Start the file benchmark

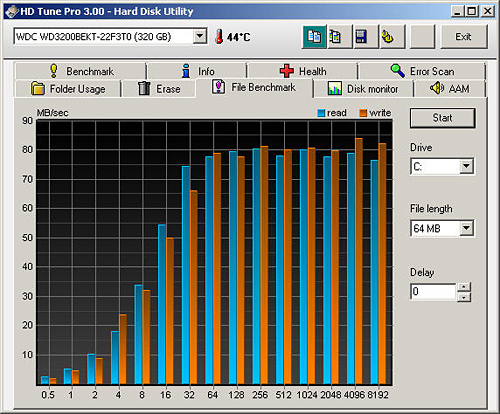pos(443,118)
